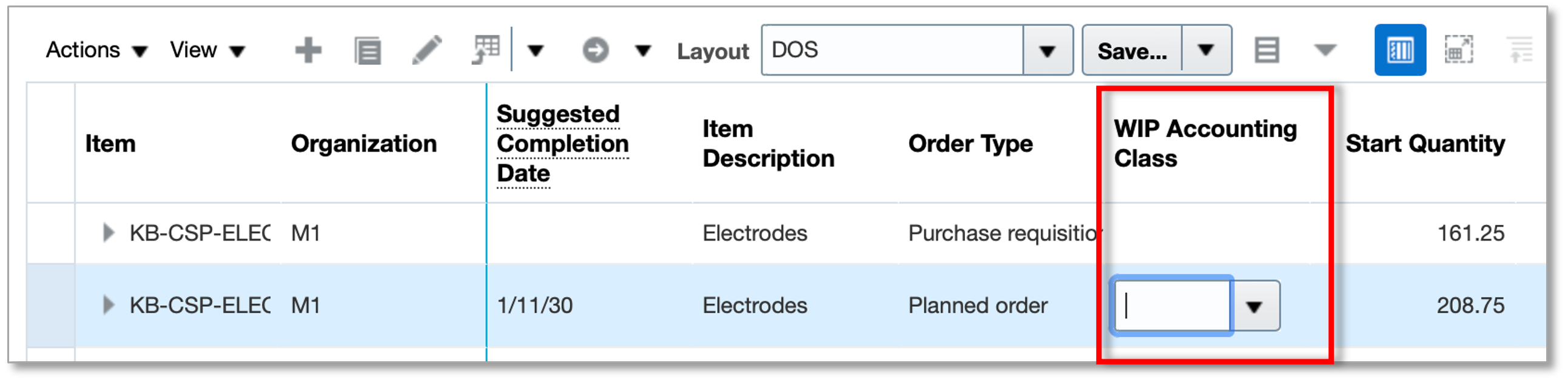Click the export table icon
1568x383 pixels.
tap(486, 49)
